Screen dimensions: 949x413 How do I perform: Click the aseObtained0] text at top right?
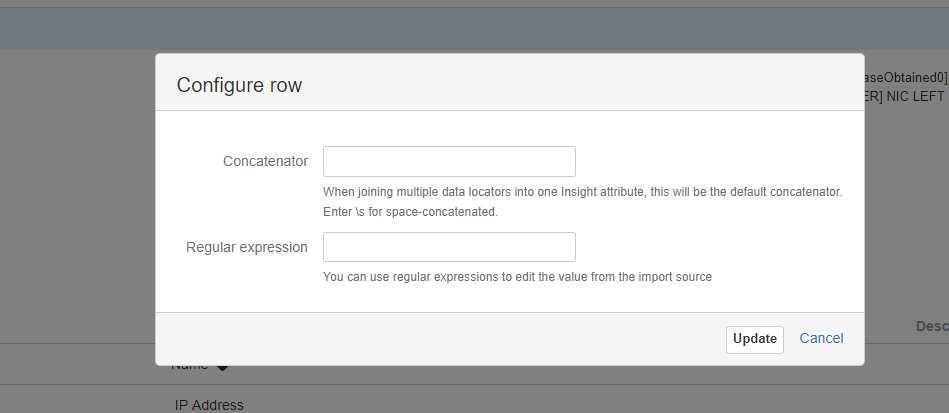[906, 77]
